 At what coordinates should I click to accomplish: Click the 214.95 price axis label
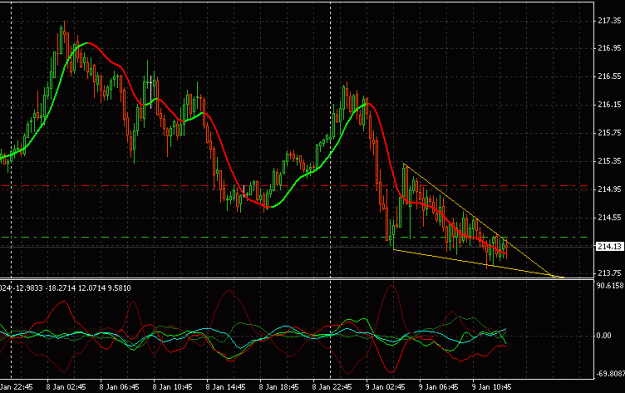tap(610, 189)
